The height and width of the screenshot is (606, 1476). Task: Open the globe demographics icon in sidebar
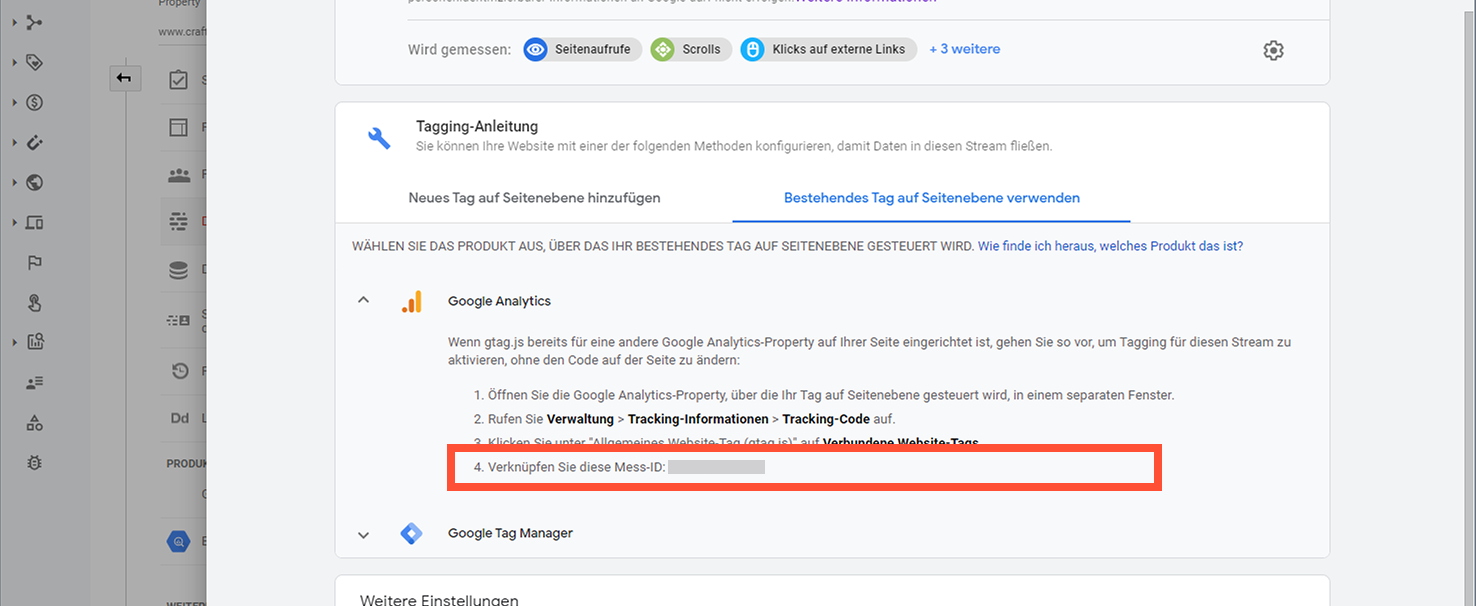coord(35,182)
